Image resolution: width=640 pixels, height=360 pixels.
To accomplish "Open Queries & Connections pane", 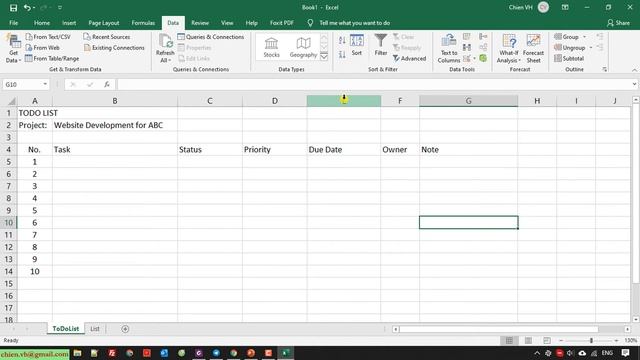I will (x=211, y=37).
